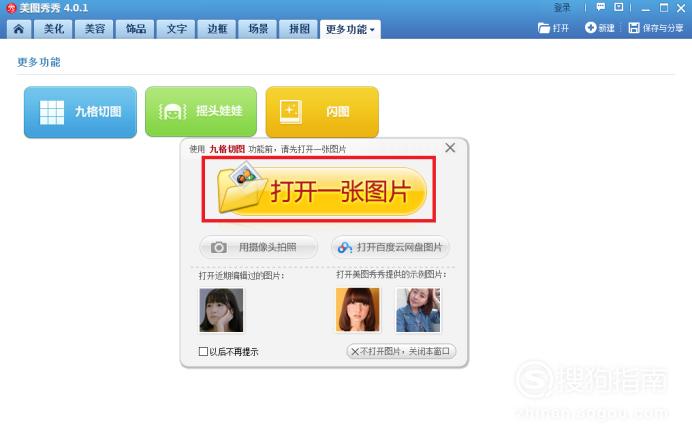The width and height of the screenshot is (692, 447).
Task: Open the recently edited girl photo thumbnail
Action: tap(221, 310)
